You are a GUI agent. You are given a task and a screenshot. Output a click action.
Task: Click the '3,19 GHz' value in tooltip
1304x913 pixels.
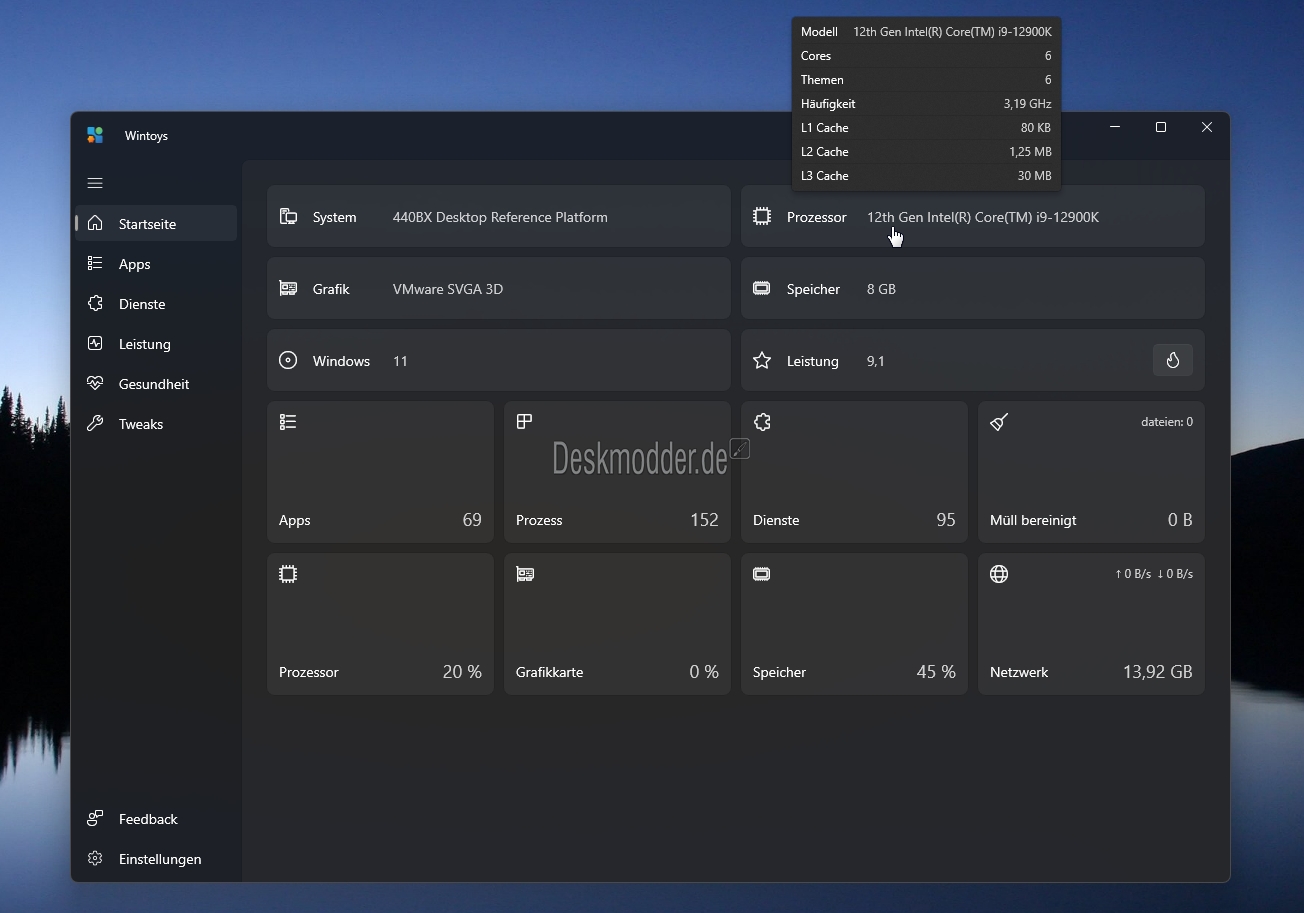click(x=1028, y=104)
